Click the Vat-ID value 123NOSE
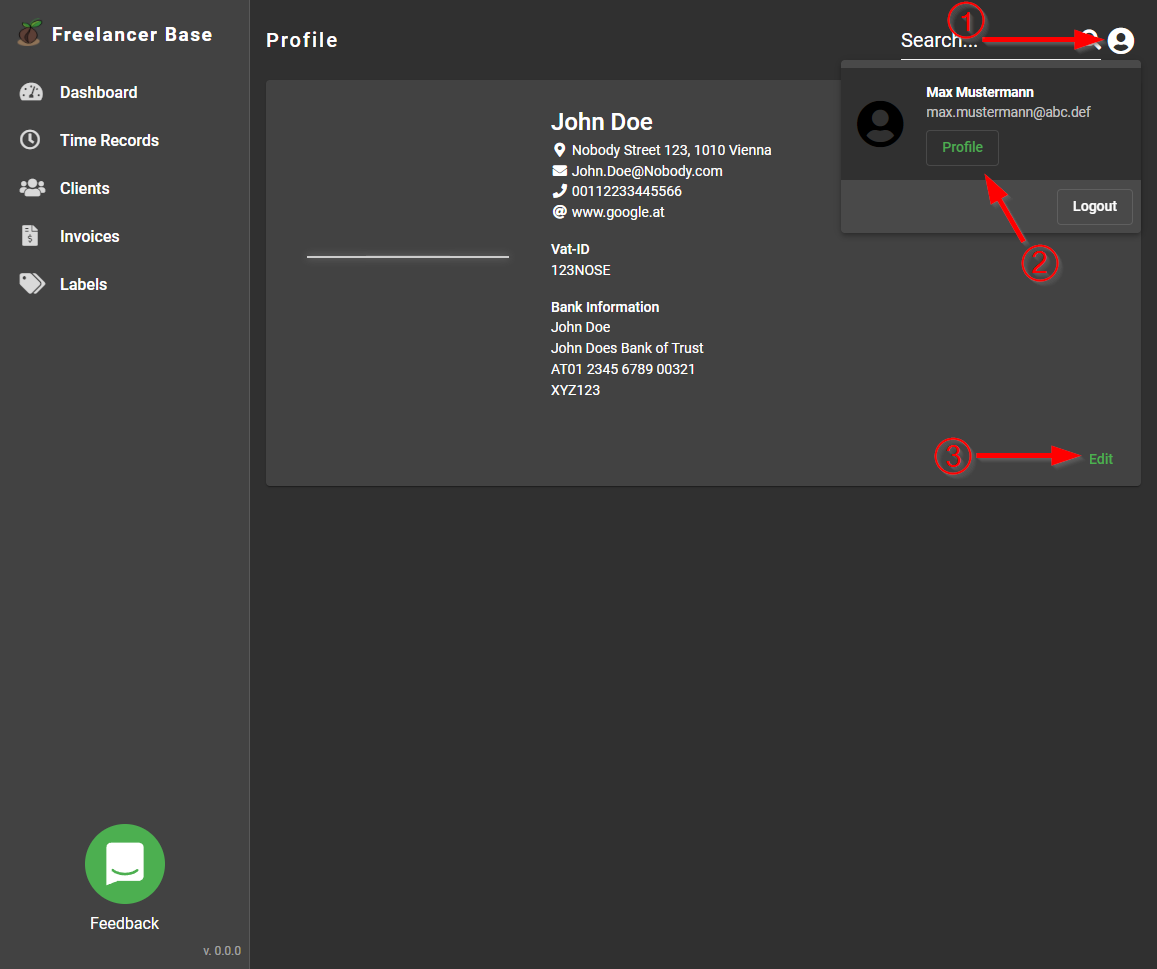Image resolution: width=1157 pixels, height=969 pixels. (x=581, y=270)
